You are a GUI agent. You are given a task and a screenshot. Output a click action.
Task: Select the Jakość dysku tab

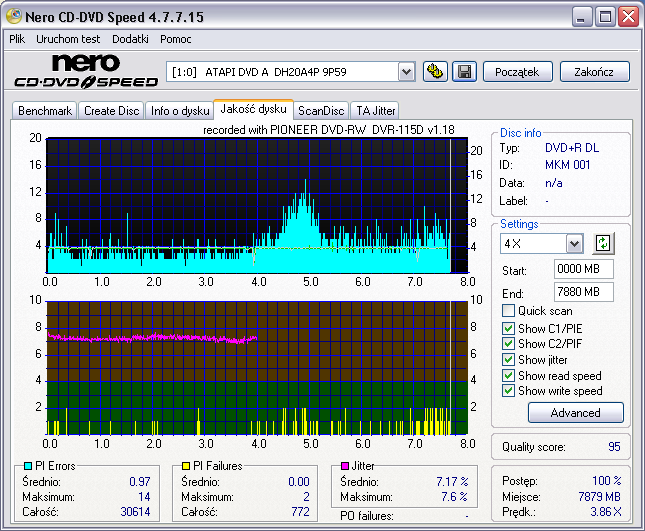253,109
